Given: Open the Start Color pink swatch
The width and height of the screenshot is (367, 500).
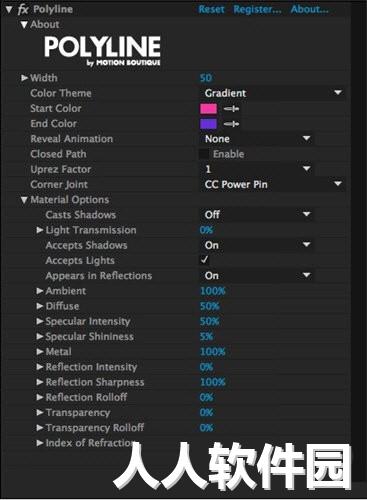Looking at the screenshot, I should pyautogui.click(x=208, y=109).
